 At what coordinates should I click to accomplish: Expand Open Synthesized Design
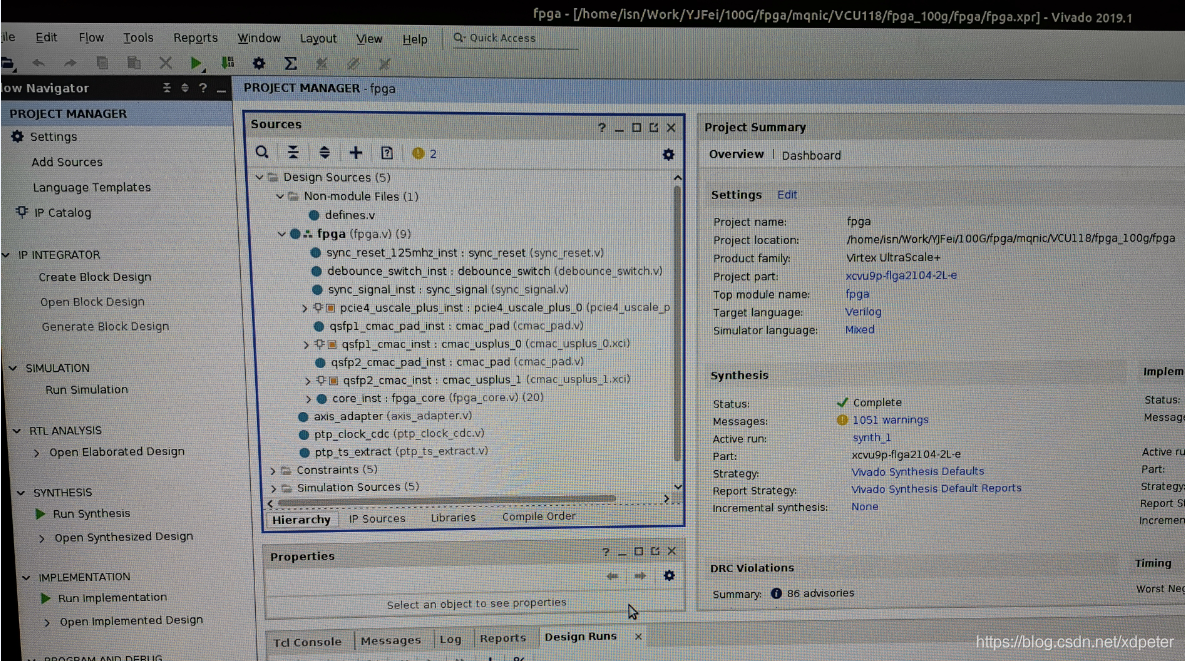pyautogui.click(x=42, y=538)
